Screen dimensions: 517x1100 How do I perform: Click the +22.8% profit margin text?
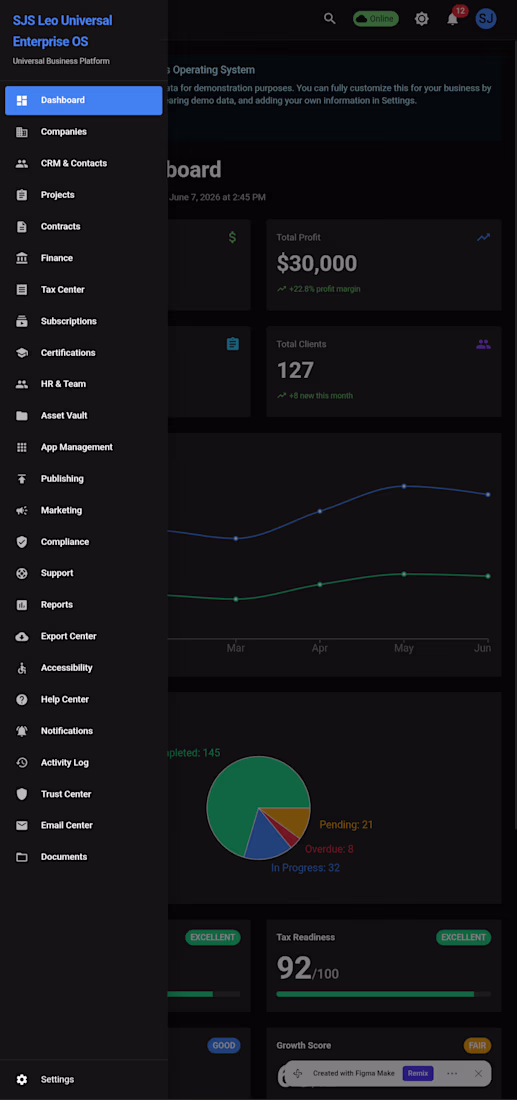coord(324,289)
